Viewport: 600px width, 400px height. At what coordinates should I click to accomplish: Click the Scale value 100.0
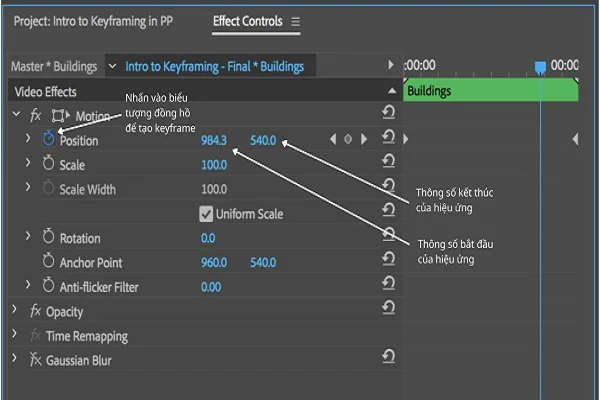[214, 165]
